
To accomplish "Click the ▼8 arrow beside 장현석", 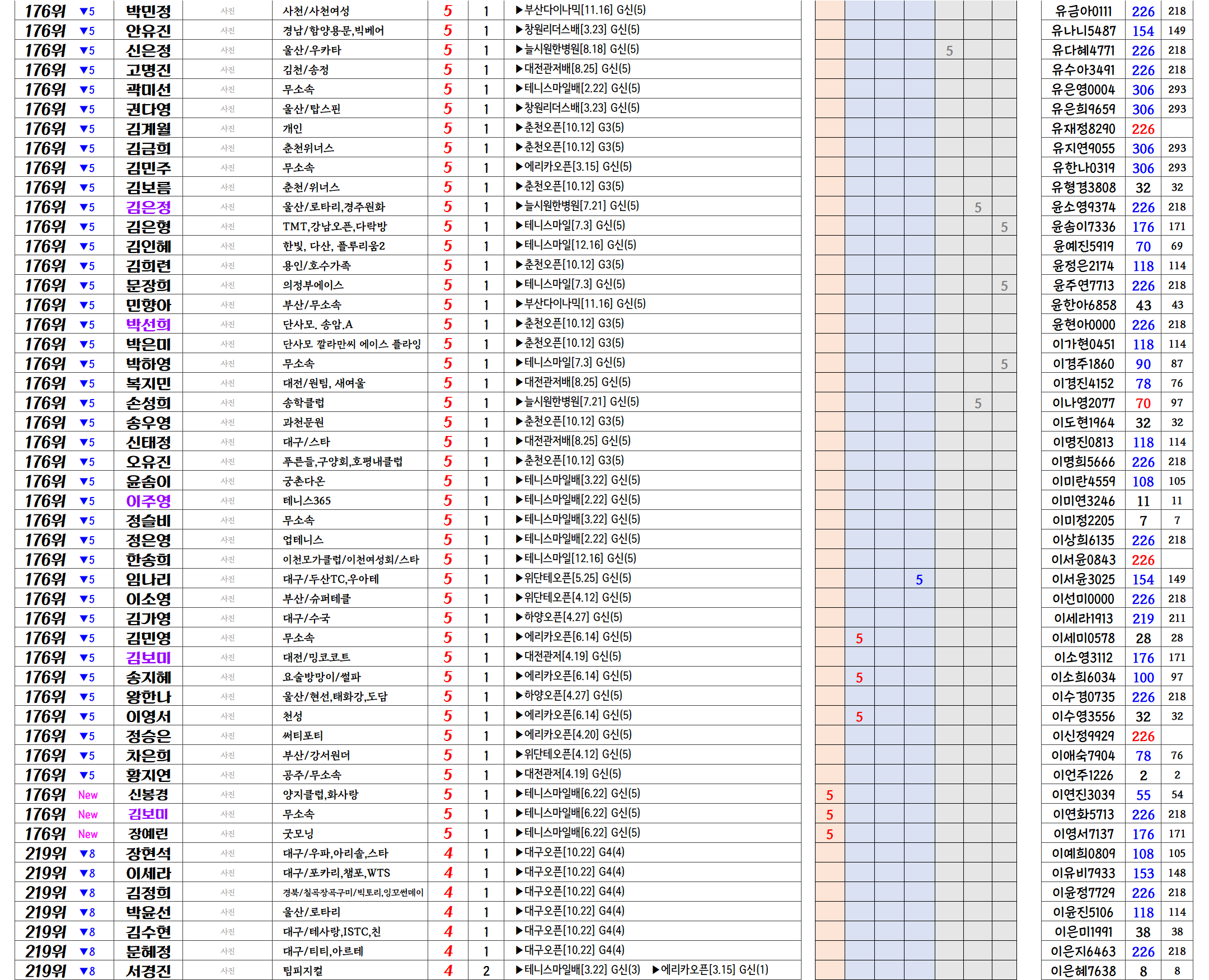I will (x=87, y=854).
